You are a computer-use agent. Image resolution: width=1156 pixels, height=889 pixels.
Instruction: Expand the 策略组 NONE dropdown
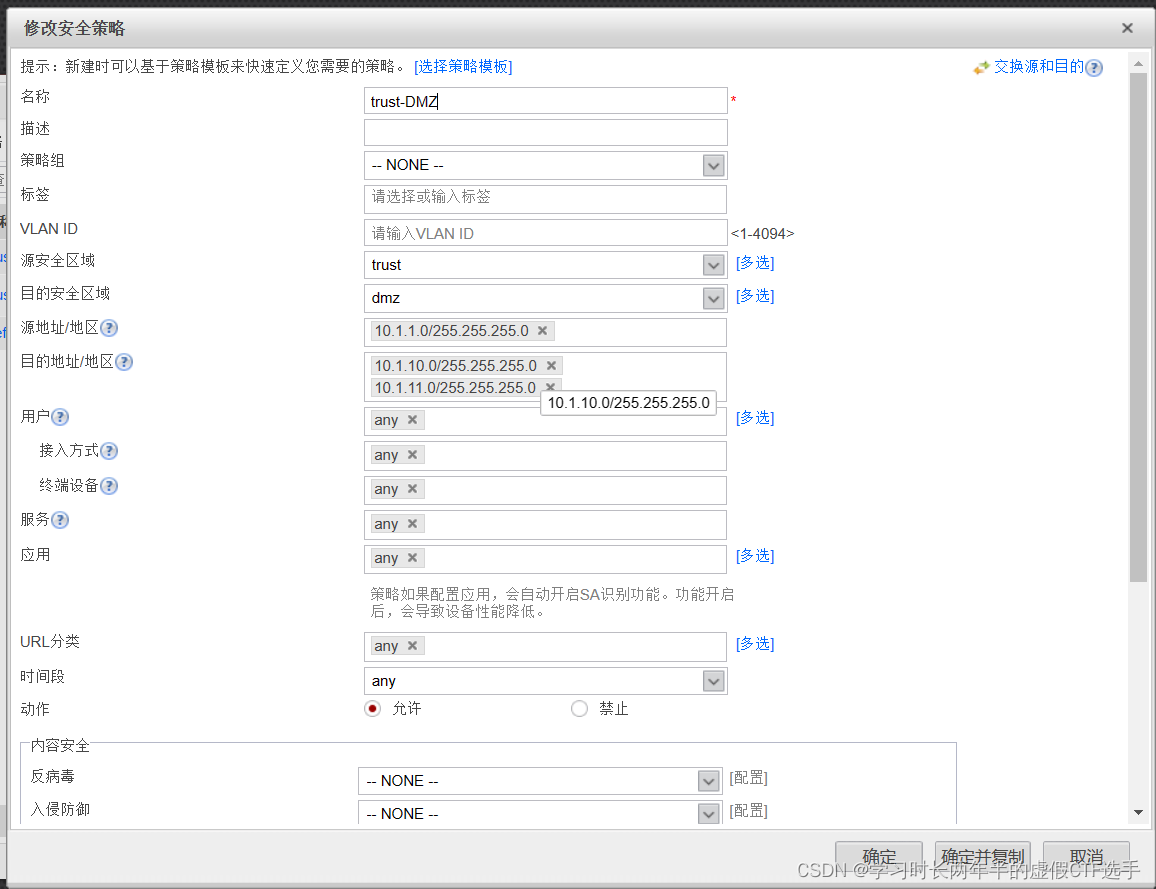[x=713, y=166]
